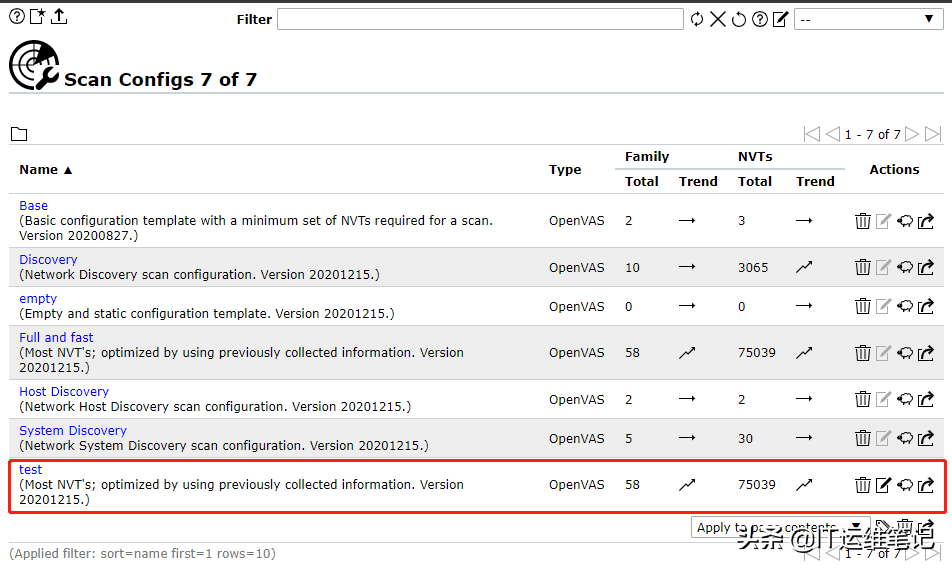
Task: Export the Host Discovery config
Action: click(x=926, y=399)
